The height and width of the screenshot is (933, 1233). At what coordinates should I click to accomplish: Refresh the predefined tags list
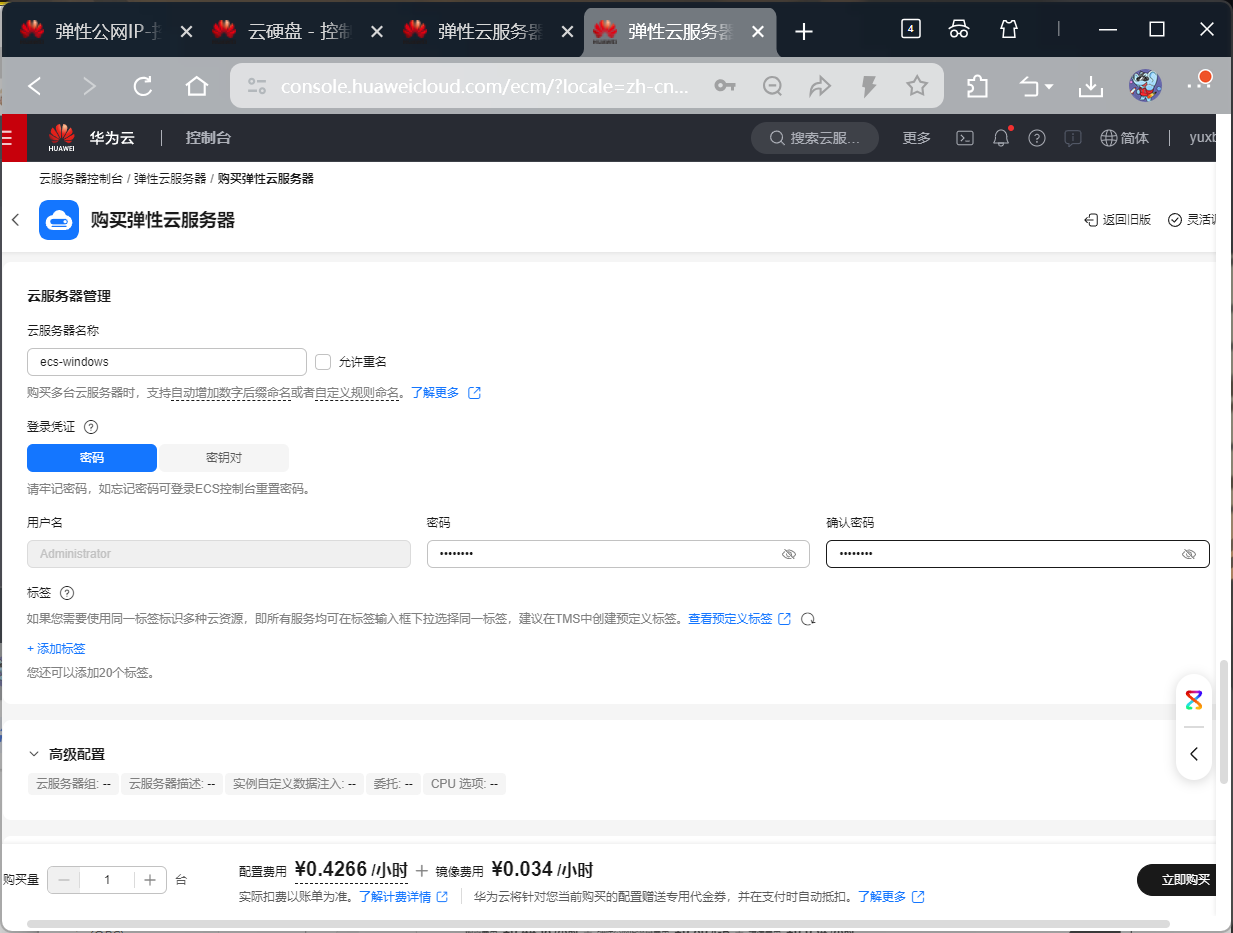809,619
